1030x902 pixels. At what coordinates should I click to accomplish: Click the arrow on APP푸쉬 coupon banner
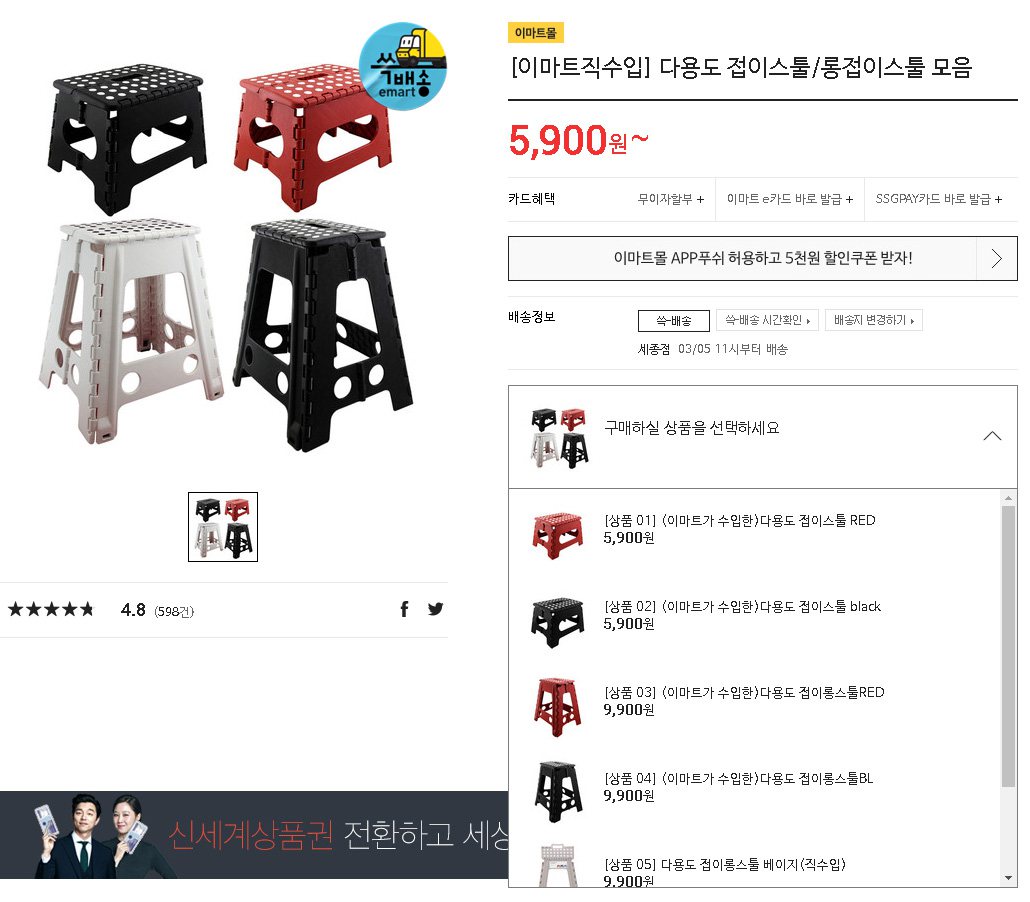[996, 258]
